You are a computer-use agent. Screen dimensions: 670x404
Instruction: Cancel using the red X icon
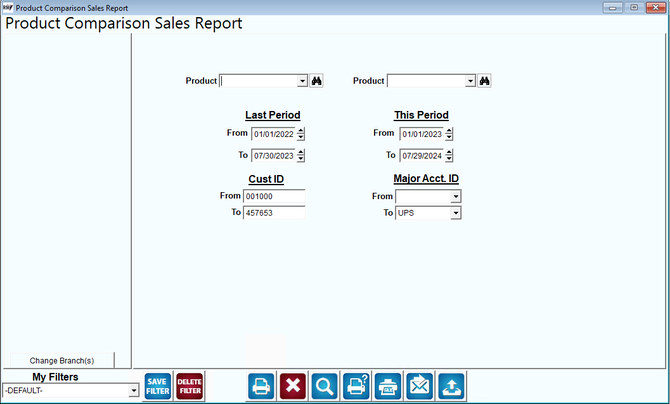pos(293,386)
